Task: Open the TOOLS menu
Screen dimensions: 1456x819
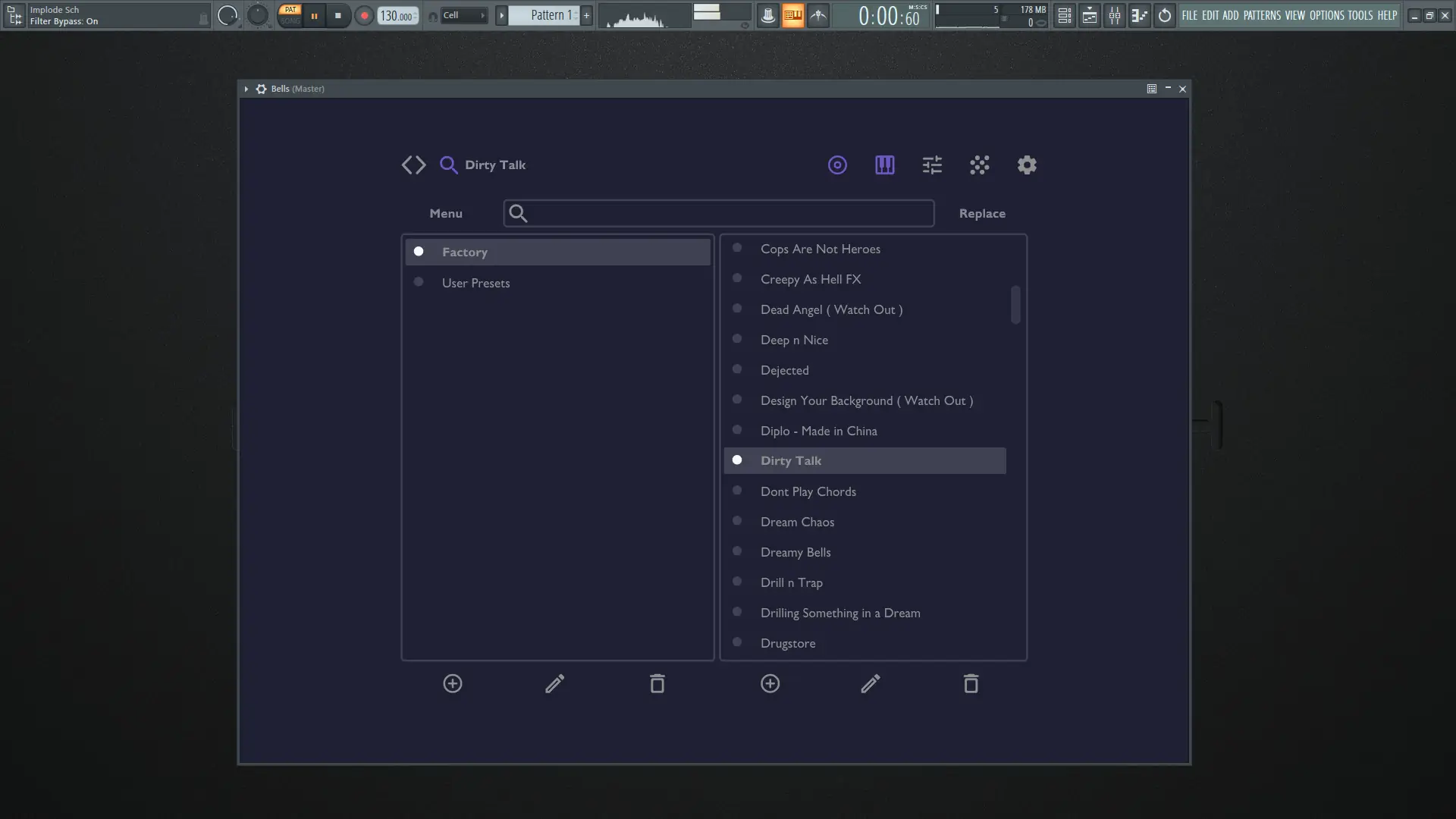Action: click(x=1360, y=15)
